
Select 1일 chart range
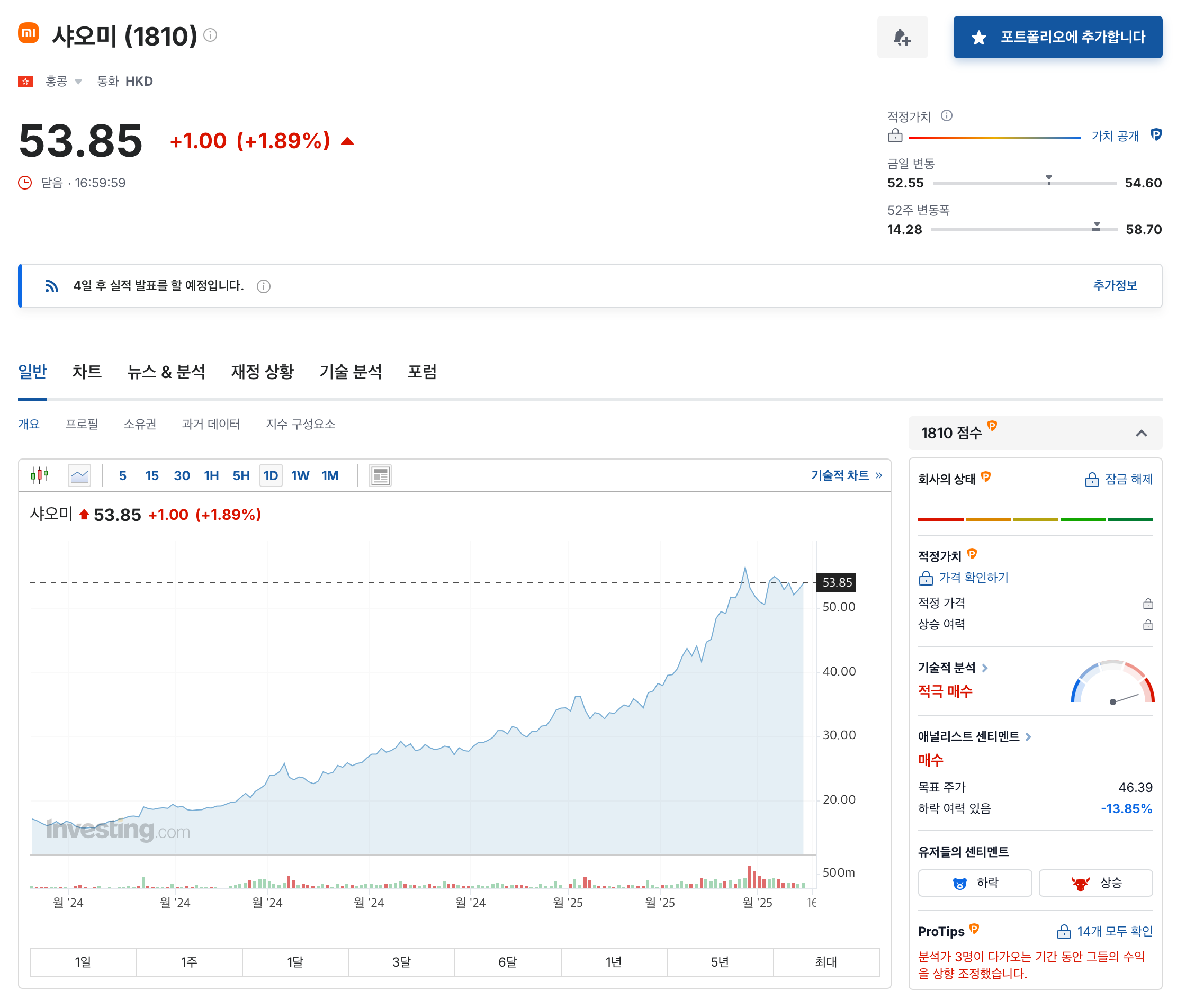83,962
